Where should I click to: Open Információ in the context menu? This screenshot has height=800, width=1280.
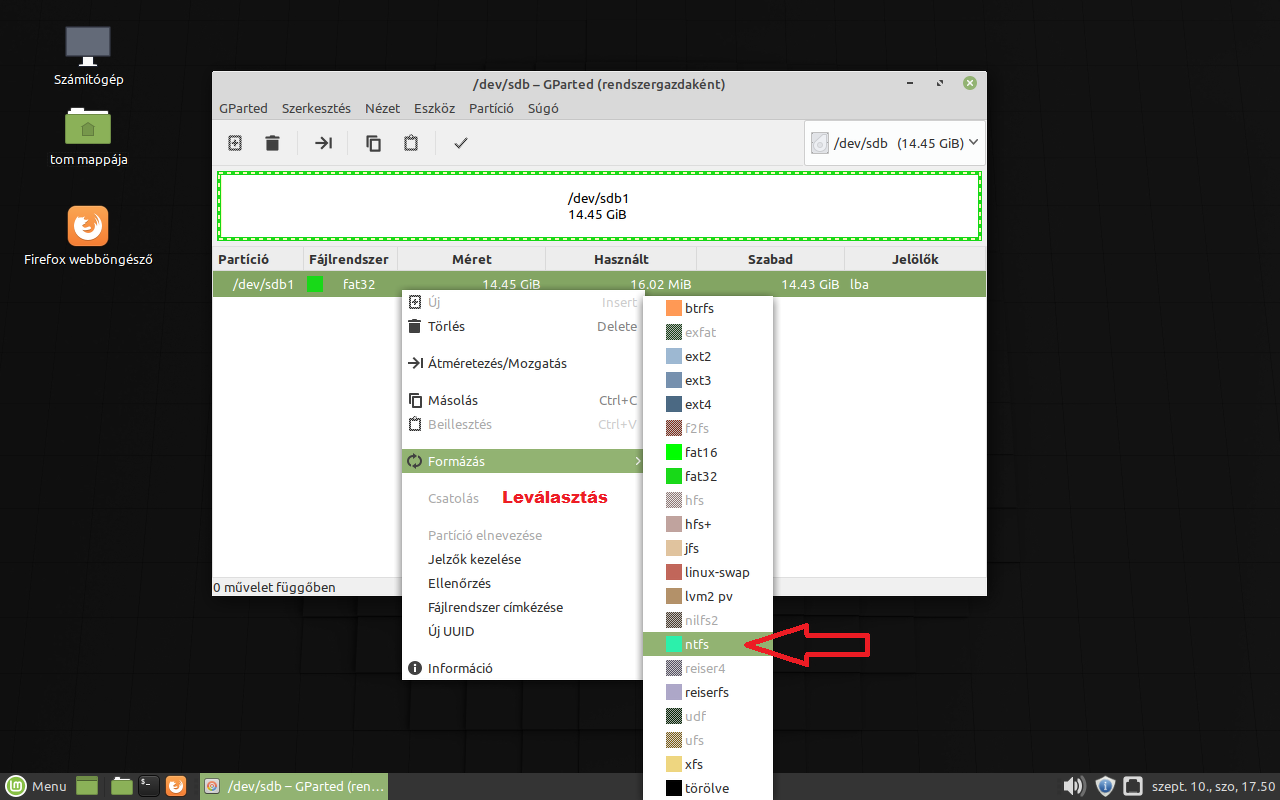click(522, 668)
